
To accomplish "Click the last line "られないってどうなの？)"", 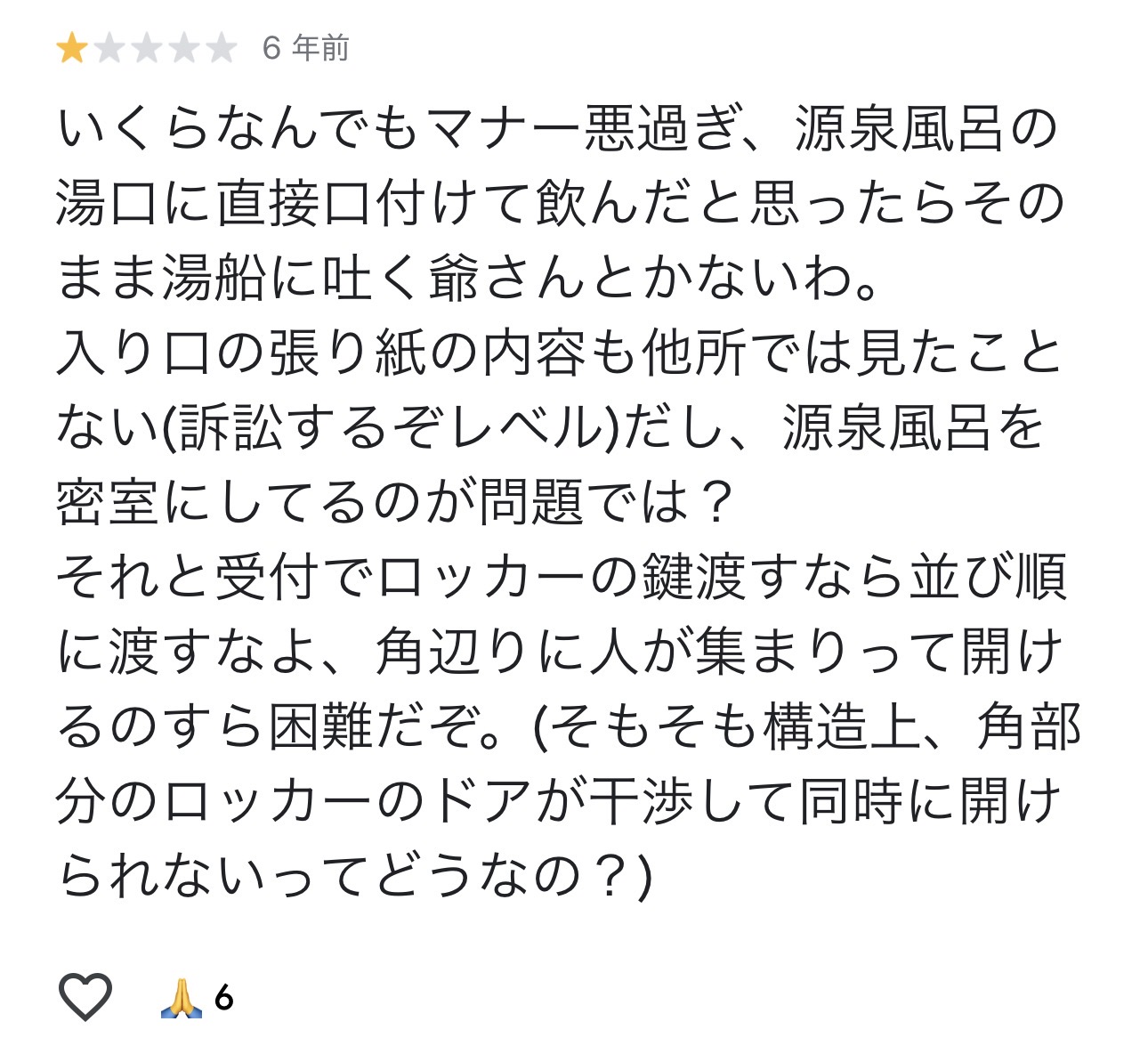I will click(355, 877).
